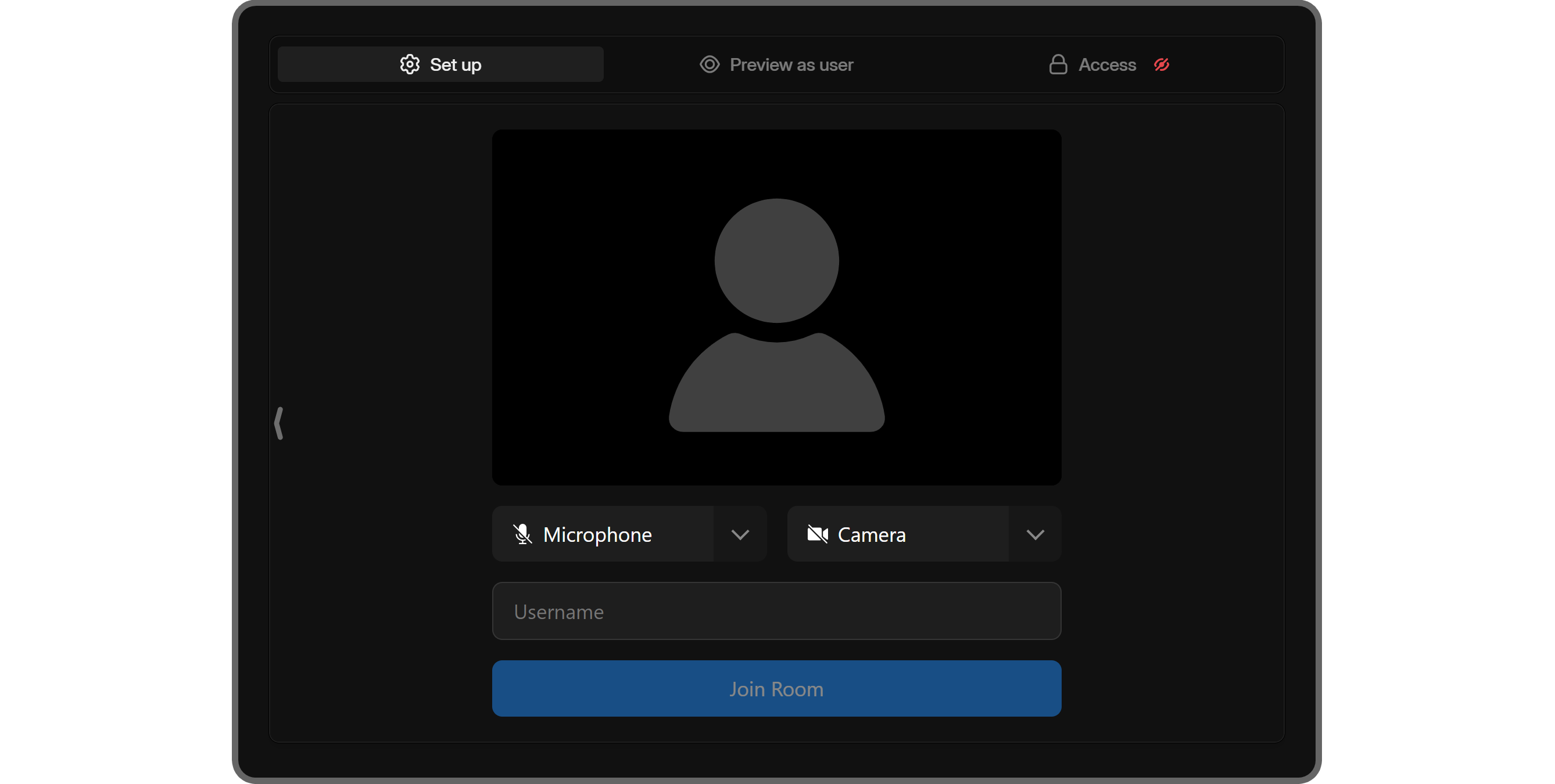This screenshot has width=1555, height=784.
Task: Click the Join Room button
Action: (x=776, y=689)
